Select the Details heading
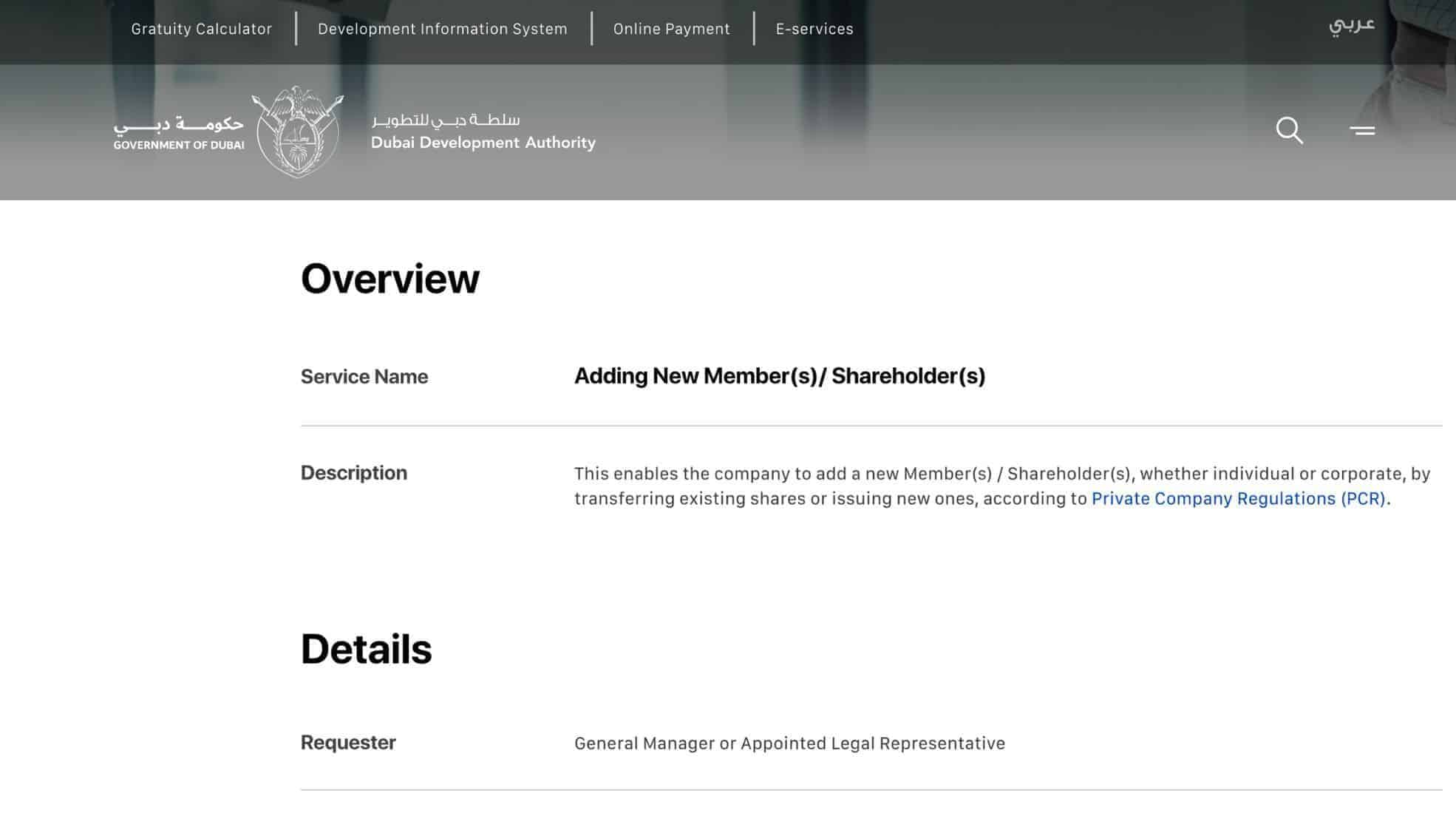 pyautogui.click(x=366, y=650)
